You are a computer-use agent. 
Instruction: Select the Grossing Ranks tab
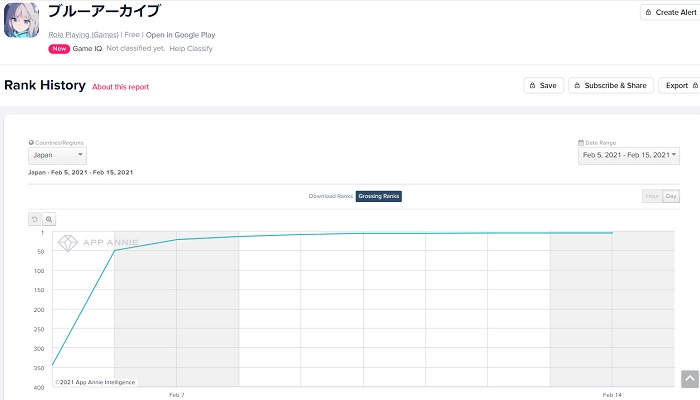coord(379,196)
